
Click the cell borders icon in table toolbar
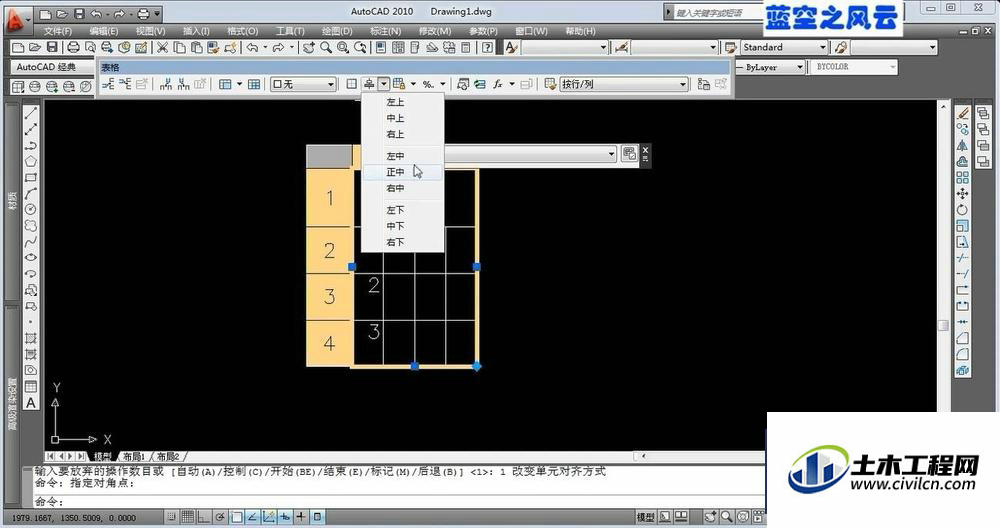coord(351,84)
